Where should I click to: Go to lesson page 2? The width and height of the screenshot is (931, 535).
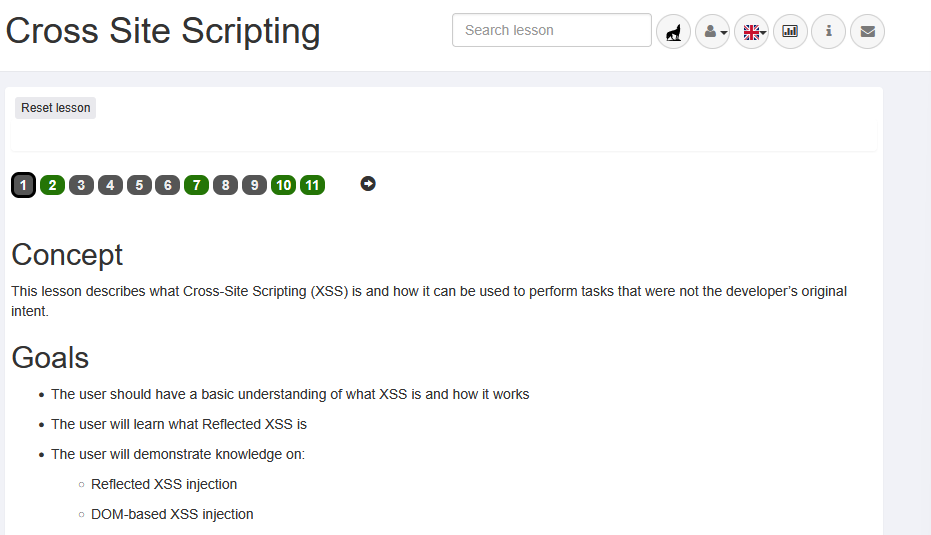52,185
